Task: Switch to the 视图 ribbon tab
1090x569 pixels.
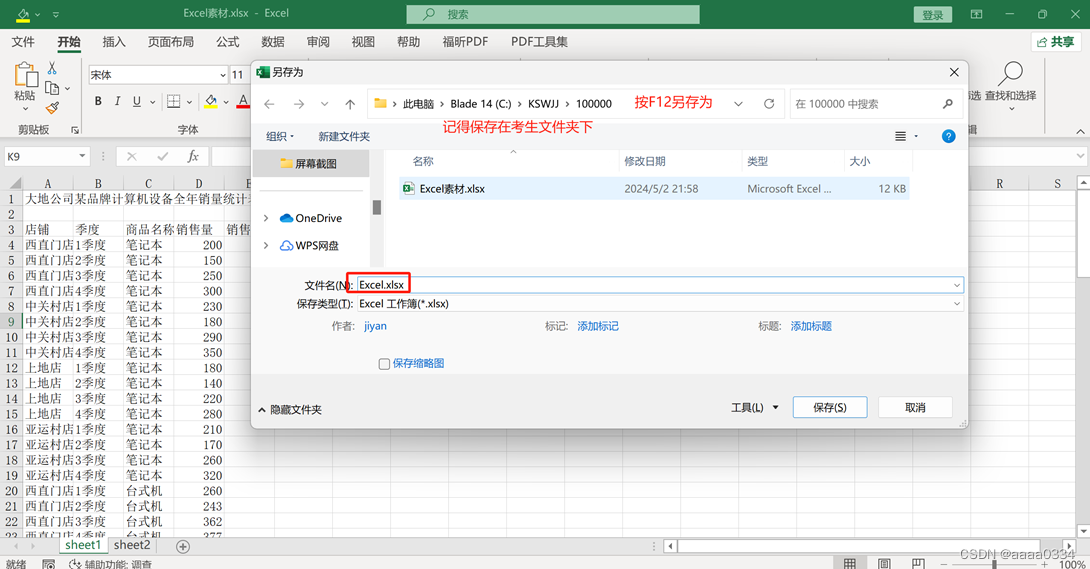Action: [363, 42]
